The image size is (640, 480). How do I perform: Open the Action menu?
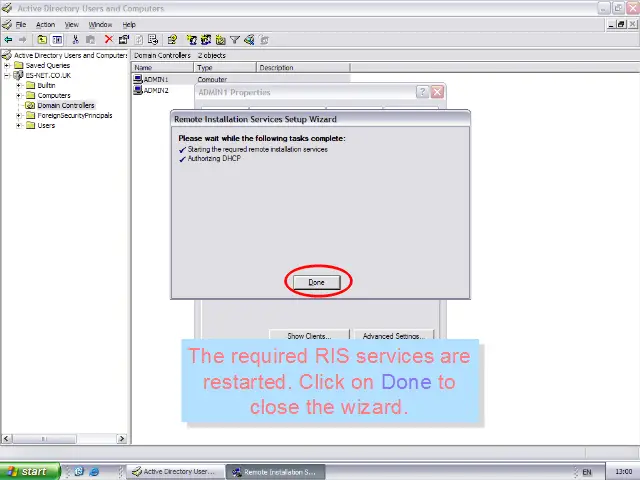click(45, 24)
